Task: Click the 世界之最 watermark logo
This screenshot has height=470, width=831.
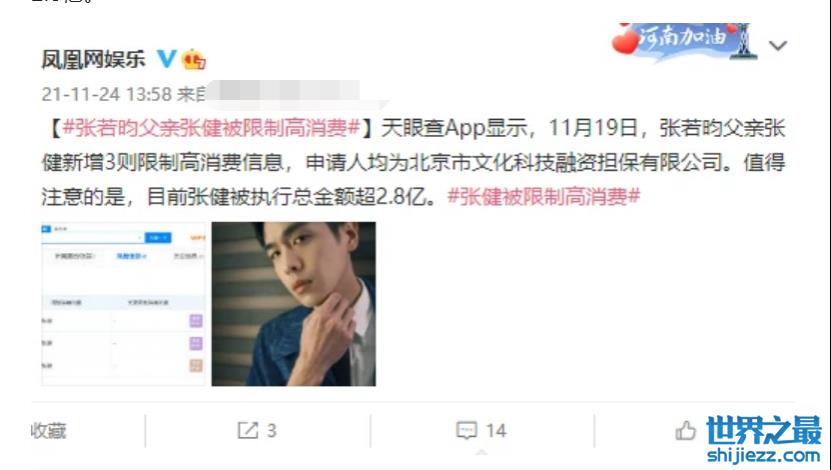Action: [764, 430]
